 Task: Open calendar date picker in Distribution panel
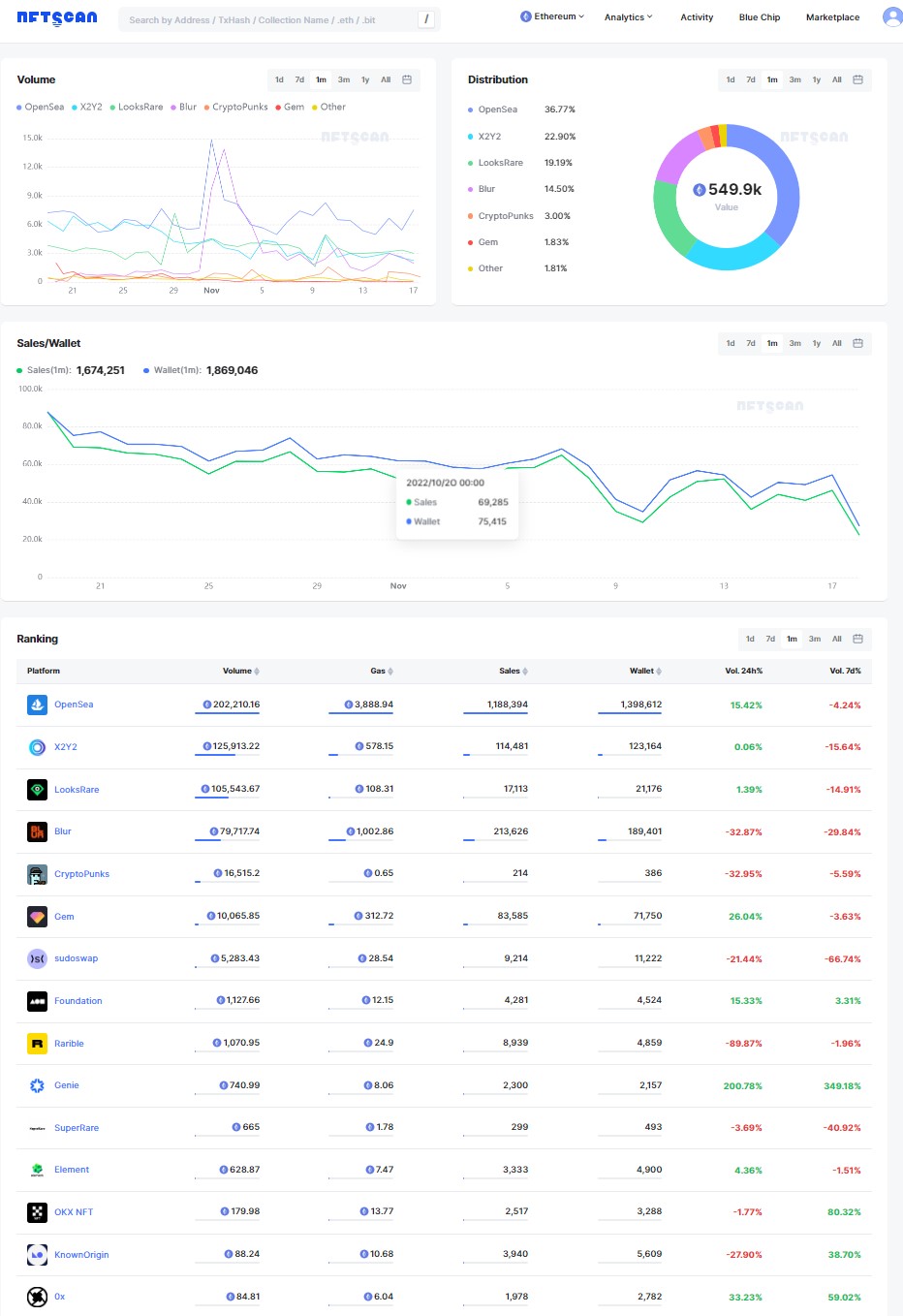point(857,79)
